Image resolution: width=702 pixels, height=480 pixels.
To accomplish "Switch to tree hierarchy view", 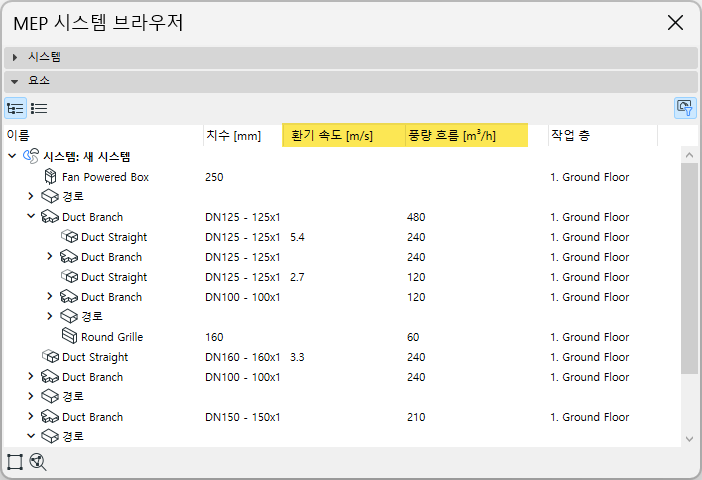I will coord(15,108).
